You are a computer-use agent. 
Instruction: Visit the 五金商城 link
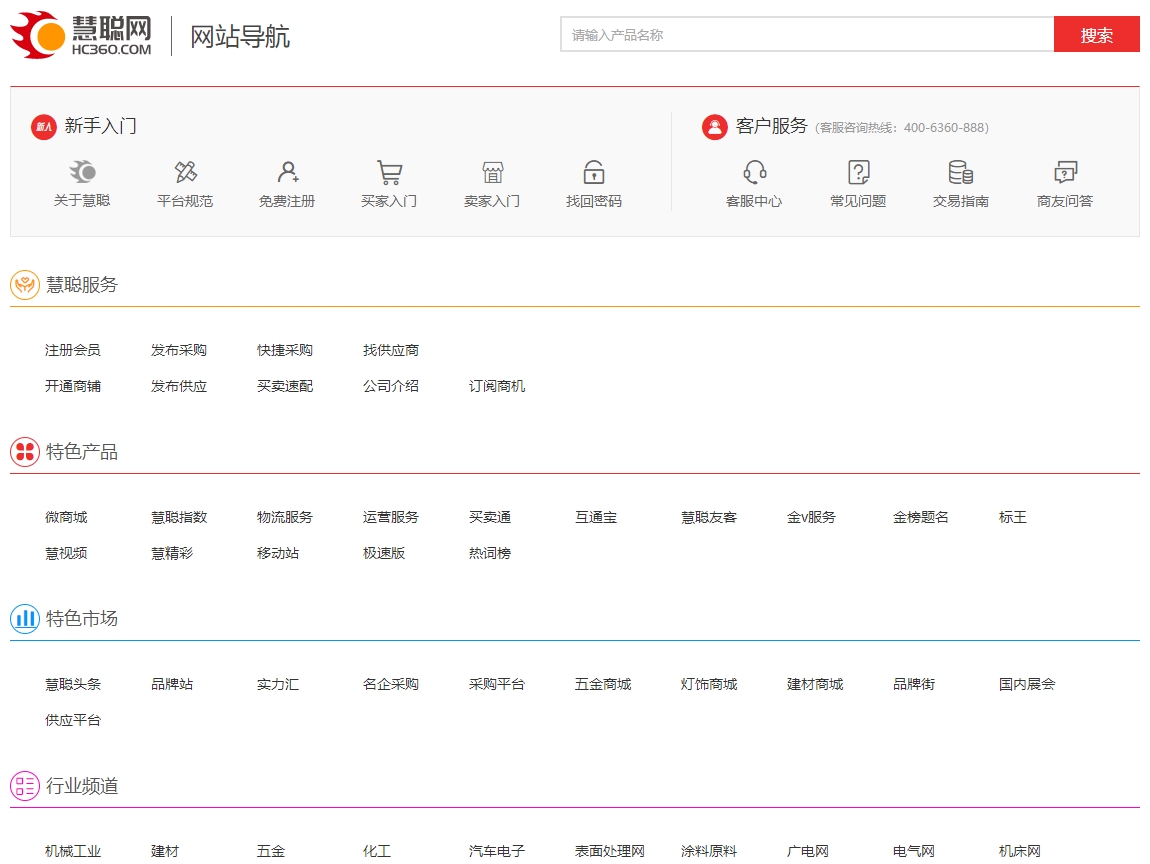(603, 684)
